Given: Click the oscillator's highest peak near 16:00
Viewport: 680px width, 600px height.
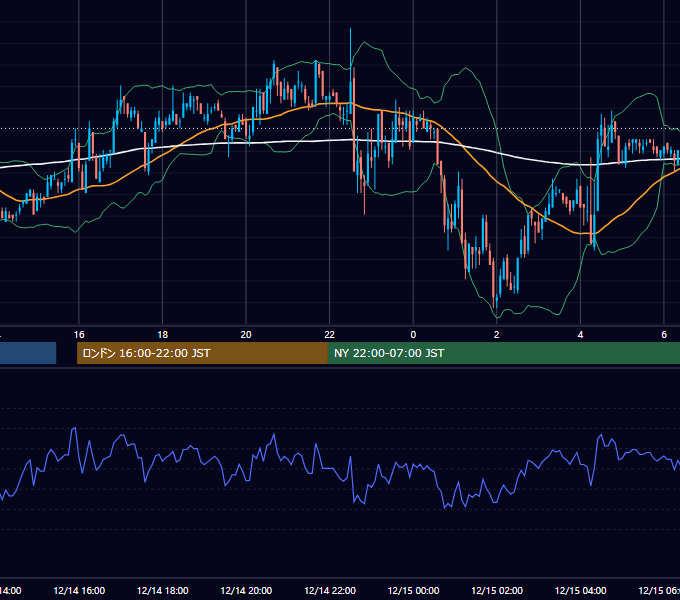Looking at the screenshot, I should (75, 429).
